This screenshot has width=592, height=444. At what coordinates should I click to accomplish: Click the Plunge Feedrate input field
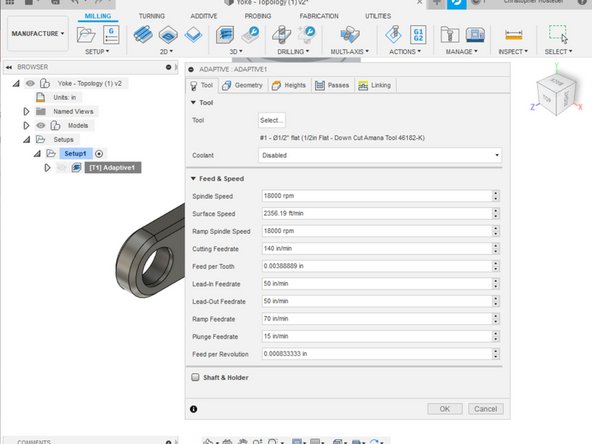coord(377,336)
